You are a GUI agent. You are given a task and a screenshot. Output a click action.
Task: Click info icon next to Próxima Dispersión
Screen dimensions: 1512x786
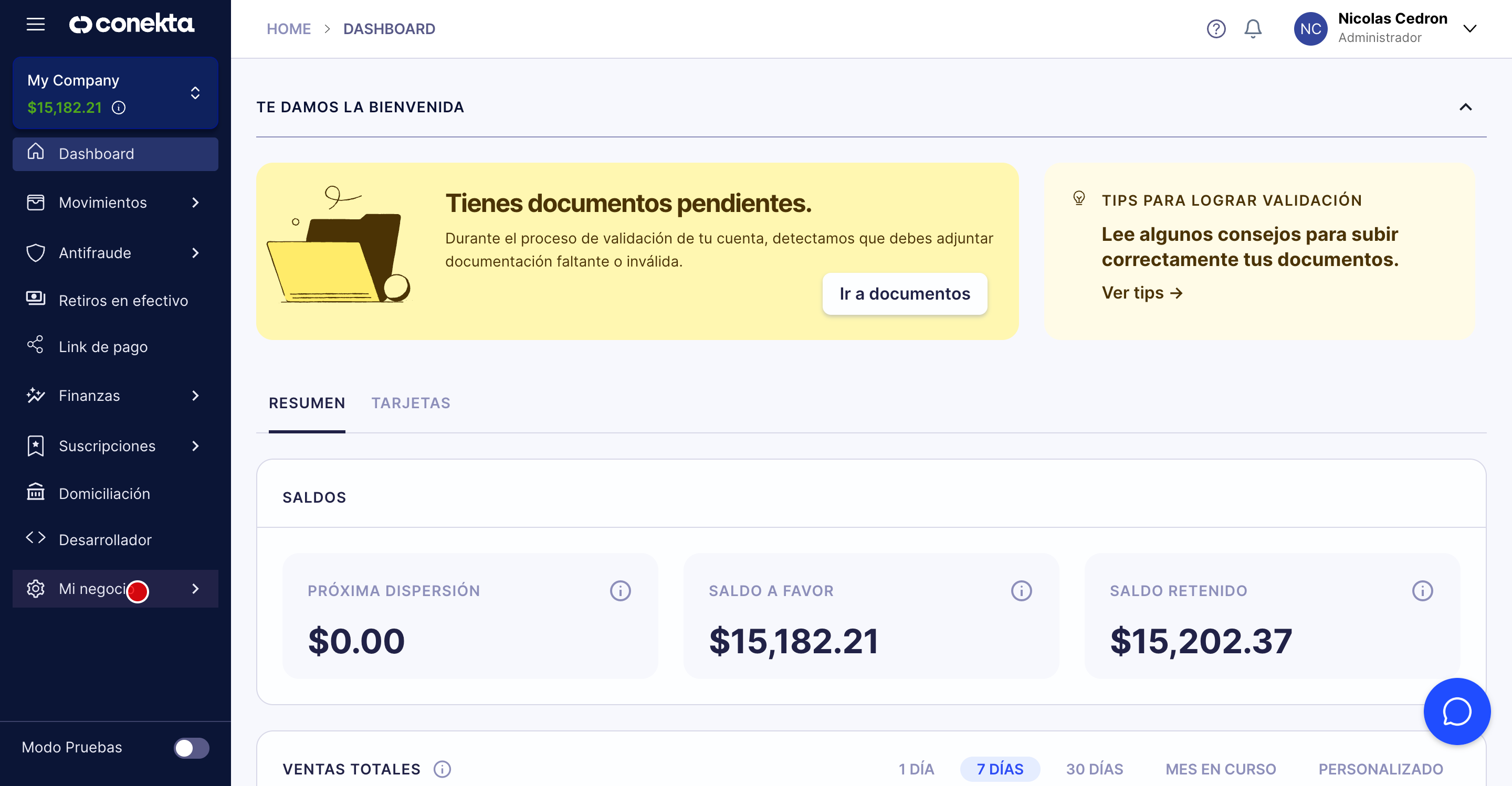pos(620,591)
